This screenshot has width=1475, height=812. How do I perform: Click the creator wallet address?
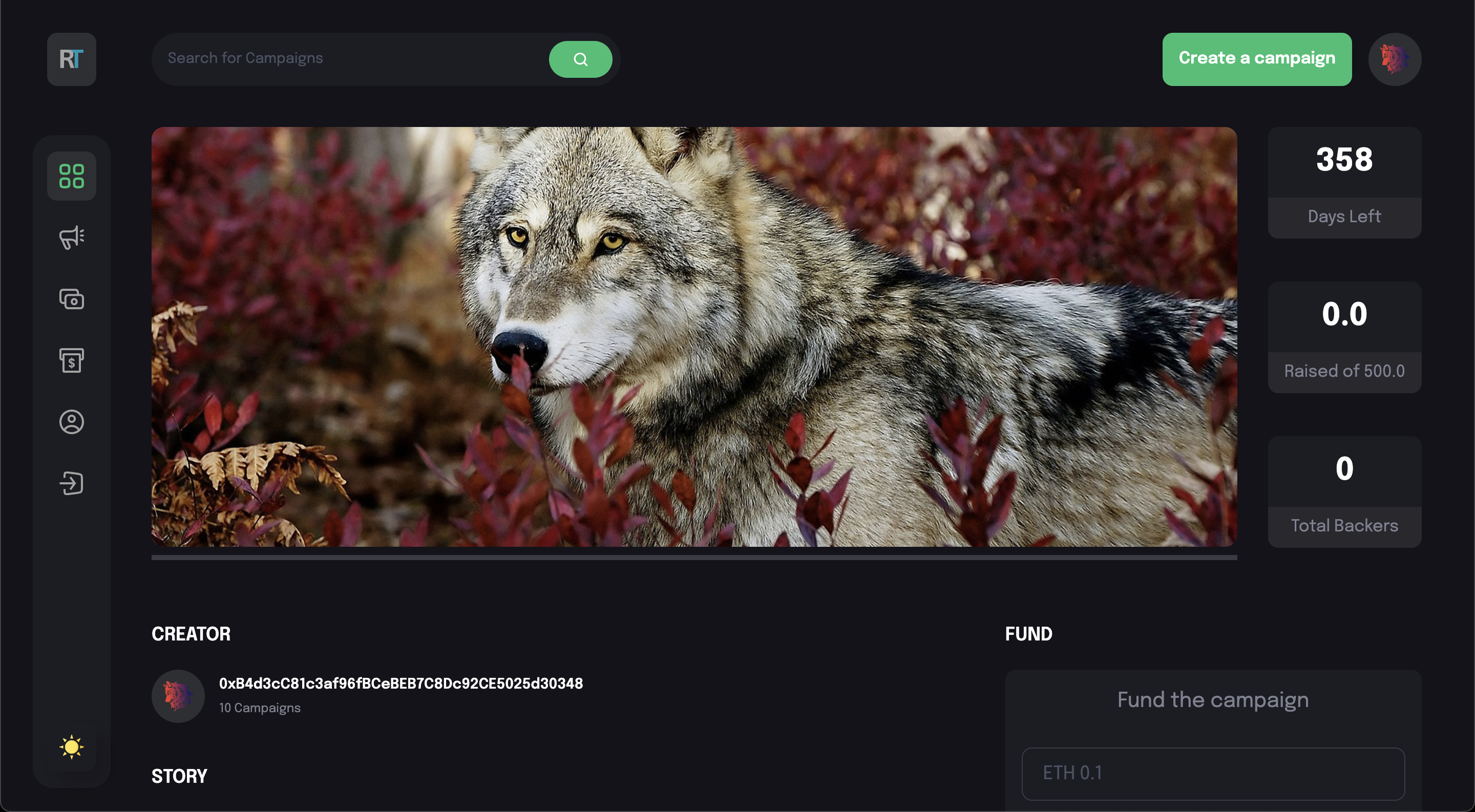(x=401, y=683)
